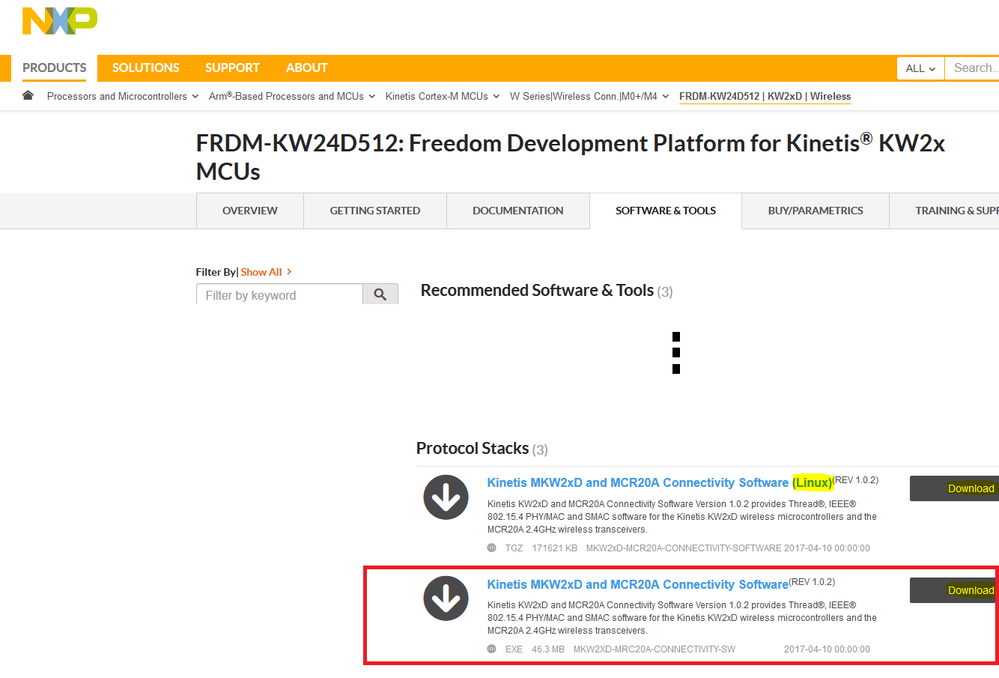The width and height of the screenshot is (999, 678).
Task: Open the PRODUCTS menu
Action: pyautogui.click(x=54, y=68)
